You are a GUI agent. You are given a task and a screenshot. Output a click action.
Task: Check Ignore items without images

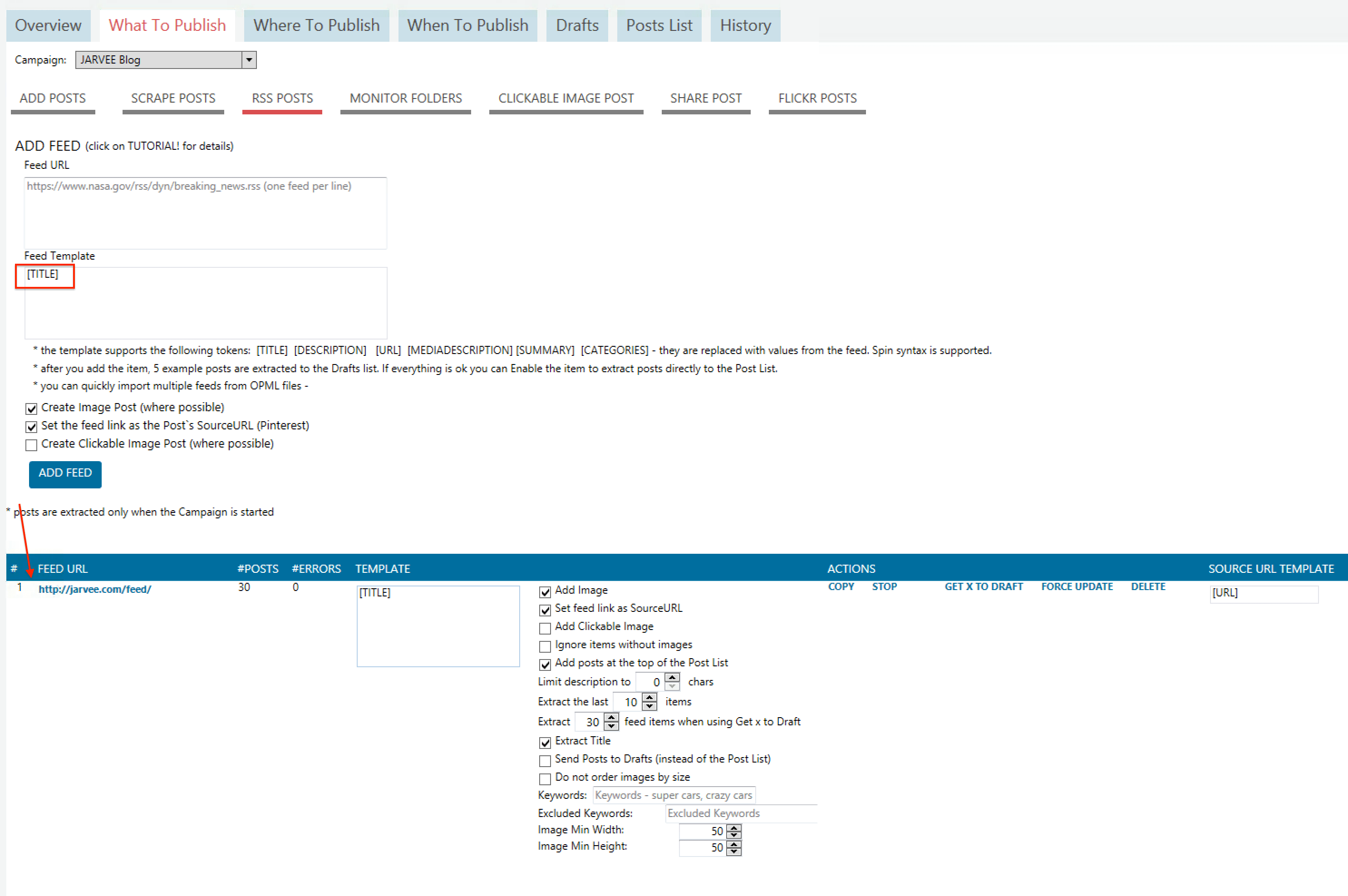(x=545, y=646)
